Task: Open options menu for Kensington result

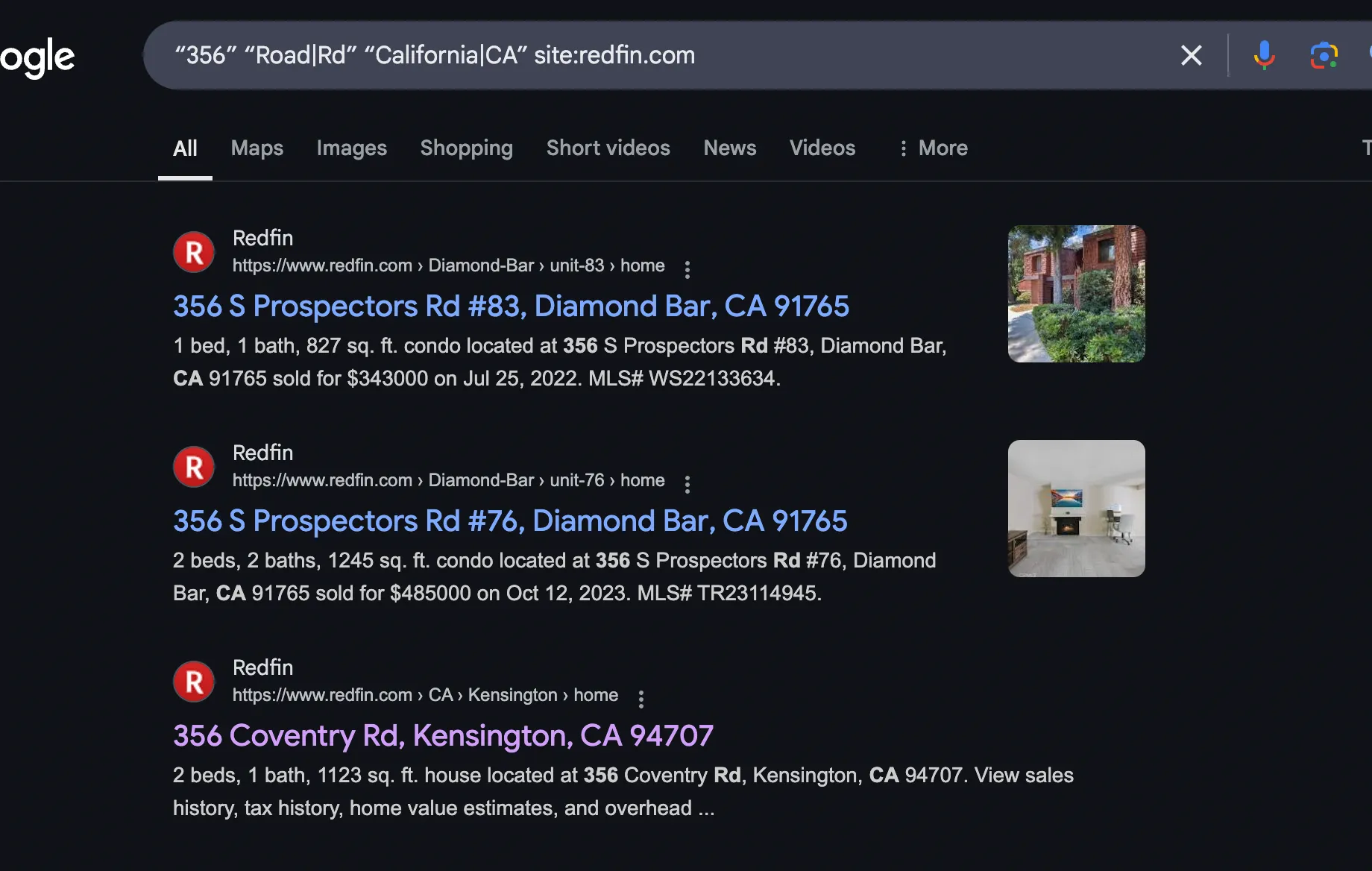Action: [641, 699]
